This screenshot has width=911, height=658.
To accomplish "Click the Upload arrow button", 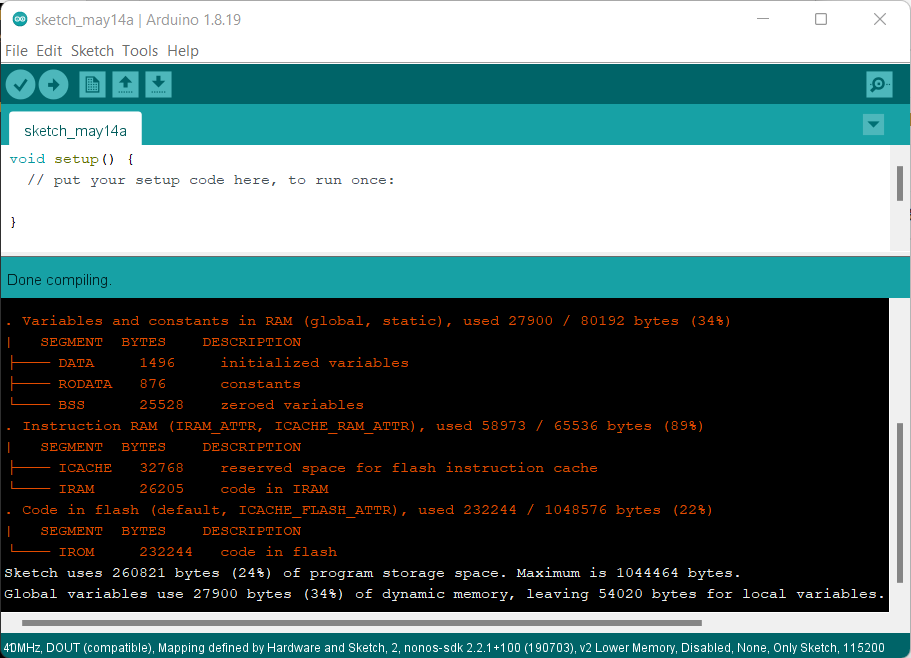I will coord(53,85).
